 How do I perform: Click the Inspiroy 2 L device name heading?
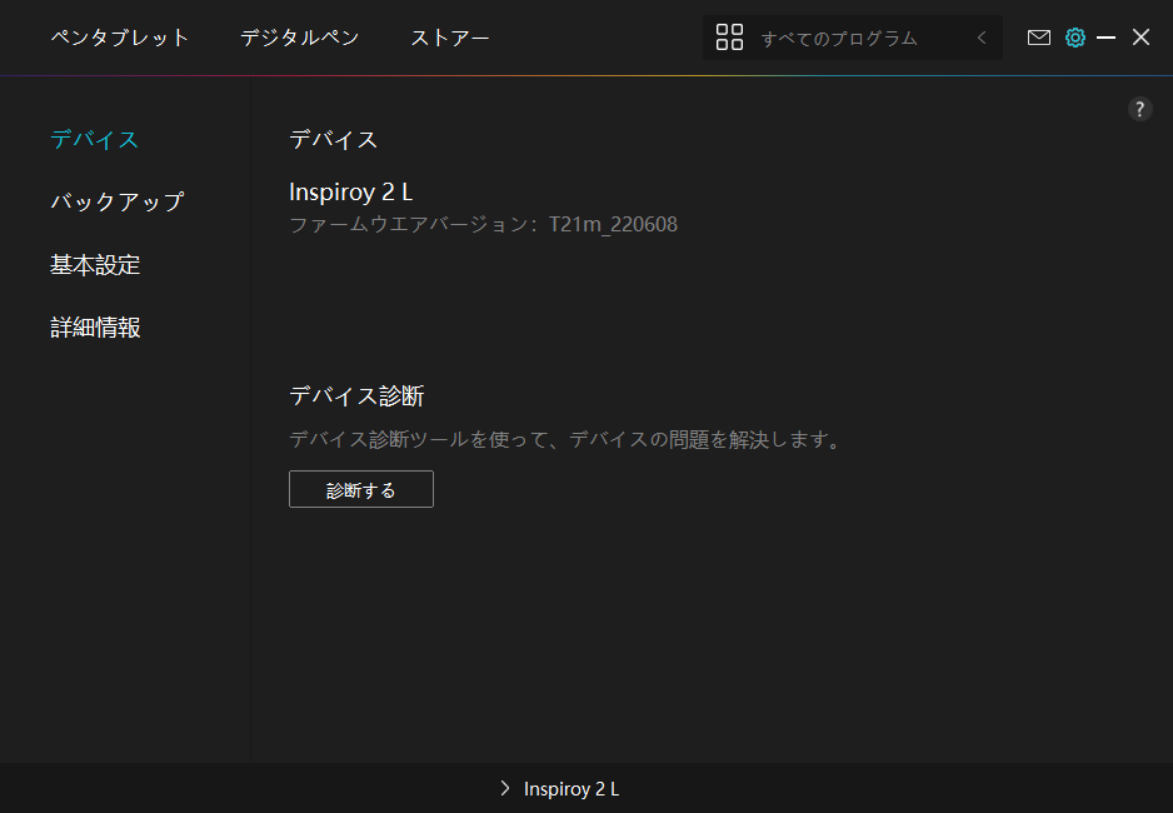coord(350,192)
